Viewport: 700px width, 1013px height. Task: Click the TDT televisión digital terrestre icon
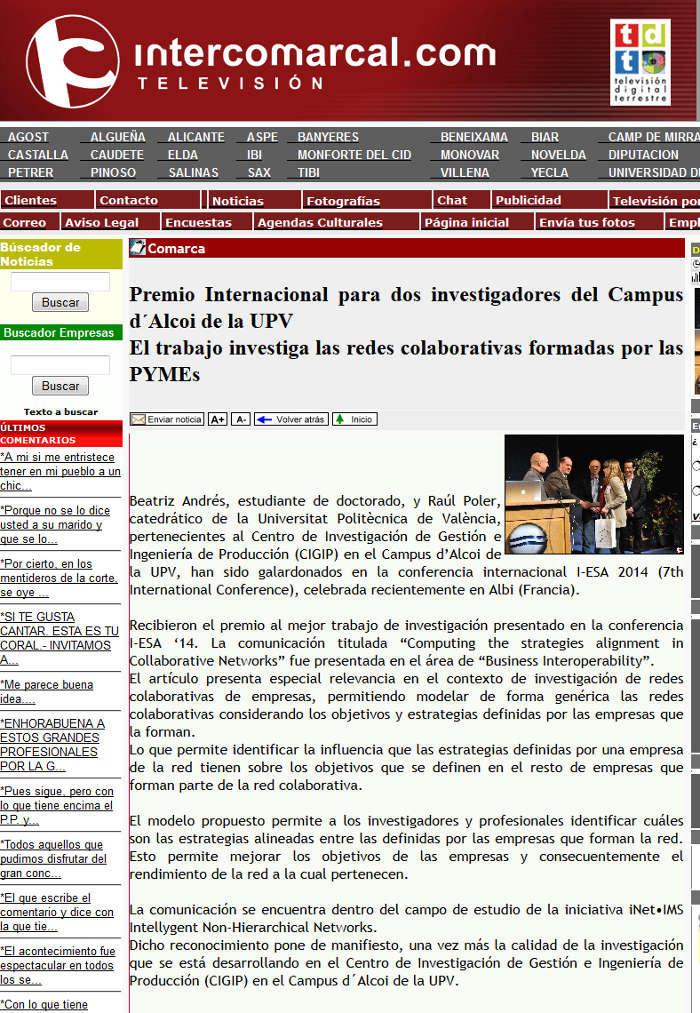click(x=640, y=61)
